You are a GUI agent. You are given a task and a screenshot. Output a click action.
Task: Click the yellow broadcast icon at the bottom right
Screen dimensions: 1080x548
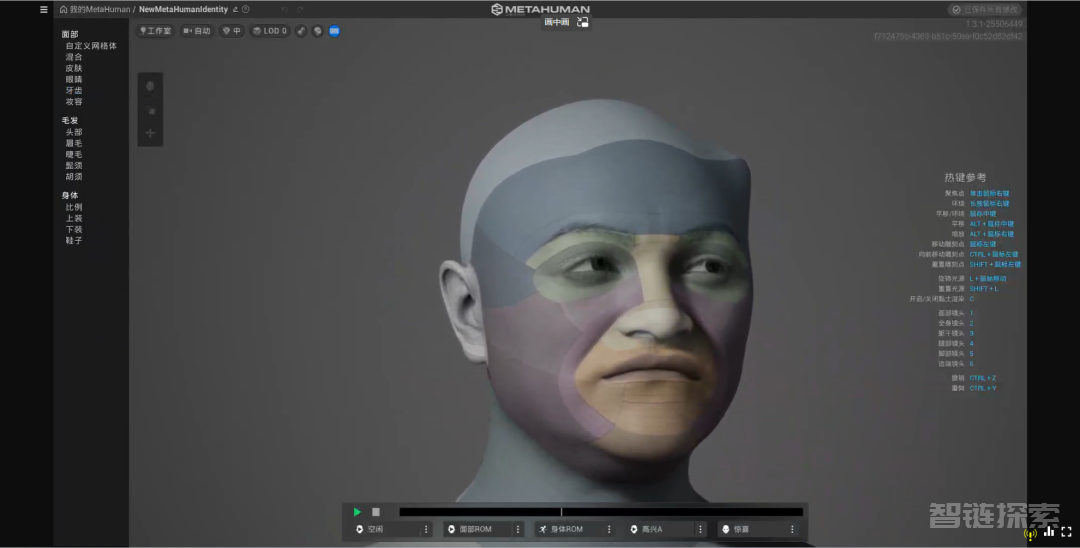click(x=1031, y=533)
